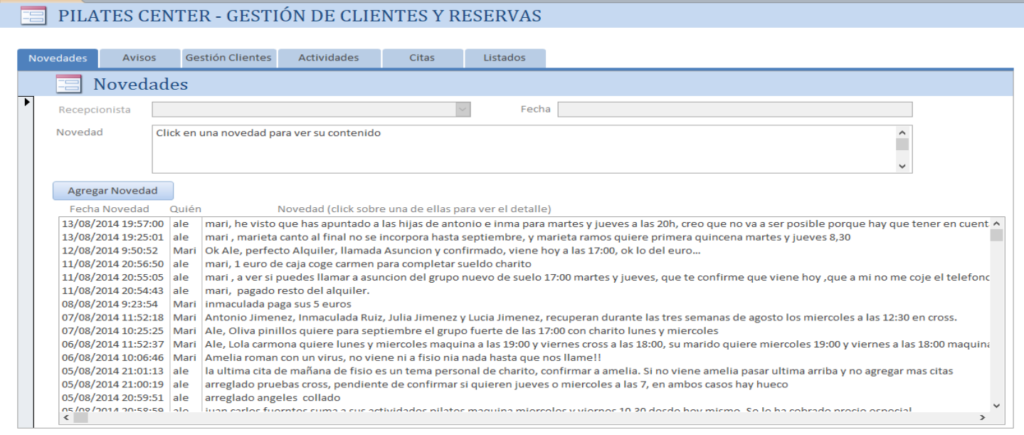Image resolution: width=1024 pixels, height=435 pixels.
Task: Click scroll-down arrow of Novedad text box
Action: pyautogui.click(x=903, y=166)
